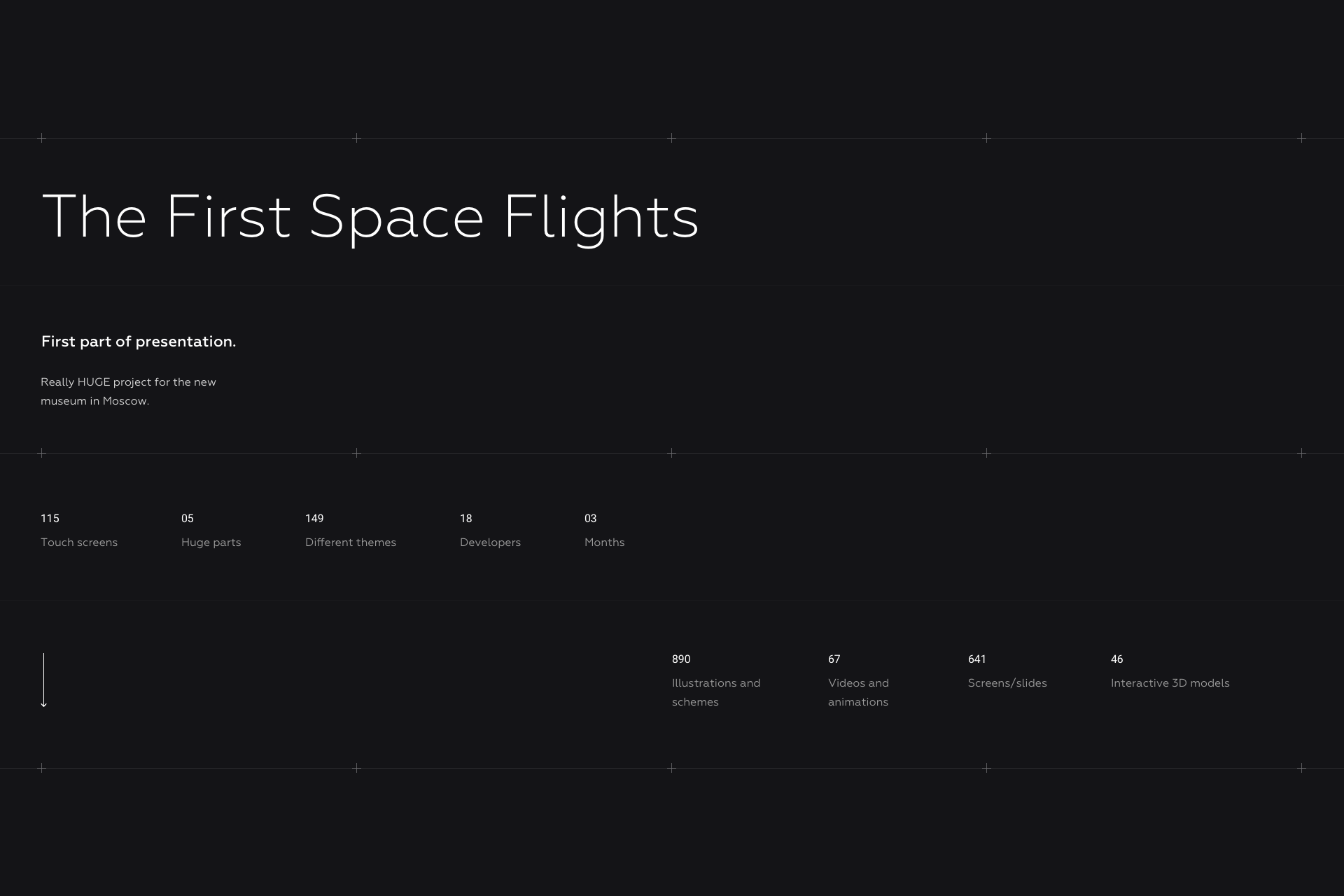The width and height of the screenshot is (1344, 896).
Task: Click "The First Space Flights" title
Action: click(370, 217)
